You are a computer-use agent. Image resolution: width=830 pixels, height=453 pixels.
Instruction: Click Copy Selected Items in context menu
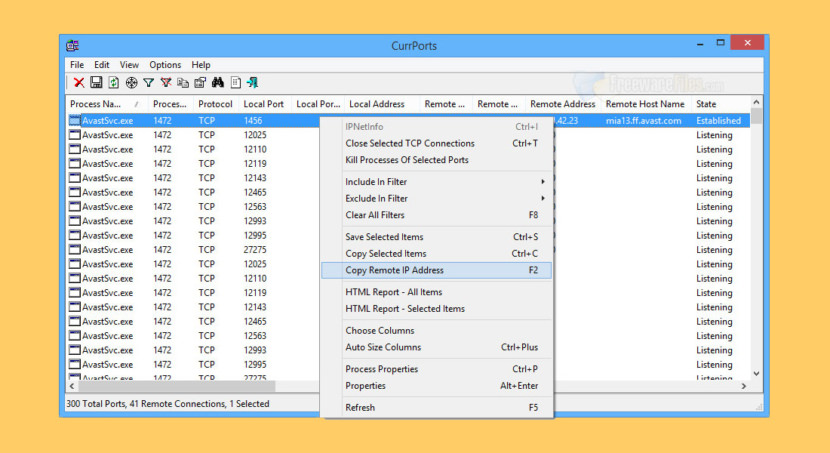point(437,253)
